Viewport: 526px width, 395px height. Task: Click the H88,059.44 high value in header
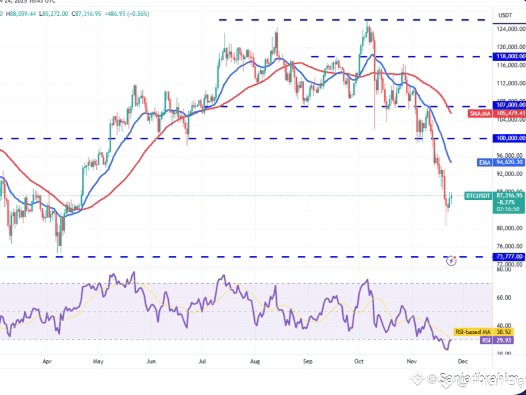[21, 14]
